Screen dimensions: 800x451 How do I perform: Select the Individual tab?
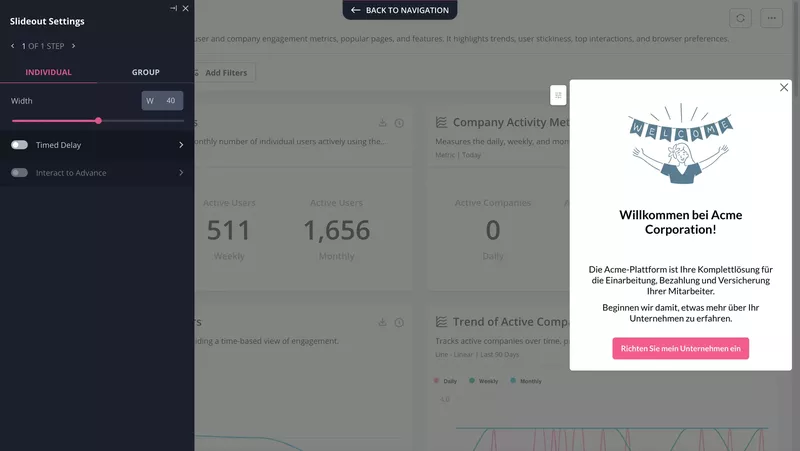pyautogui.click(x=48, y=72)
